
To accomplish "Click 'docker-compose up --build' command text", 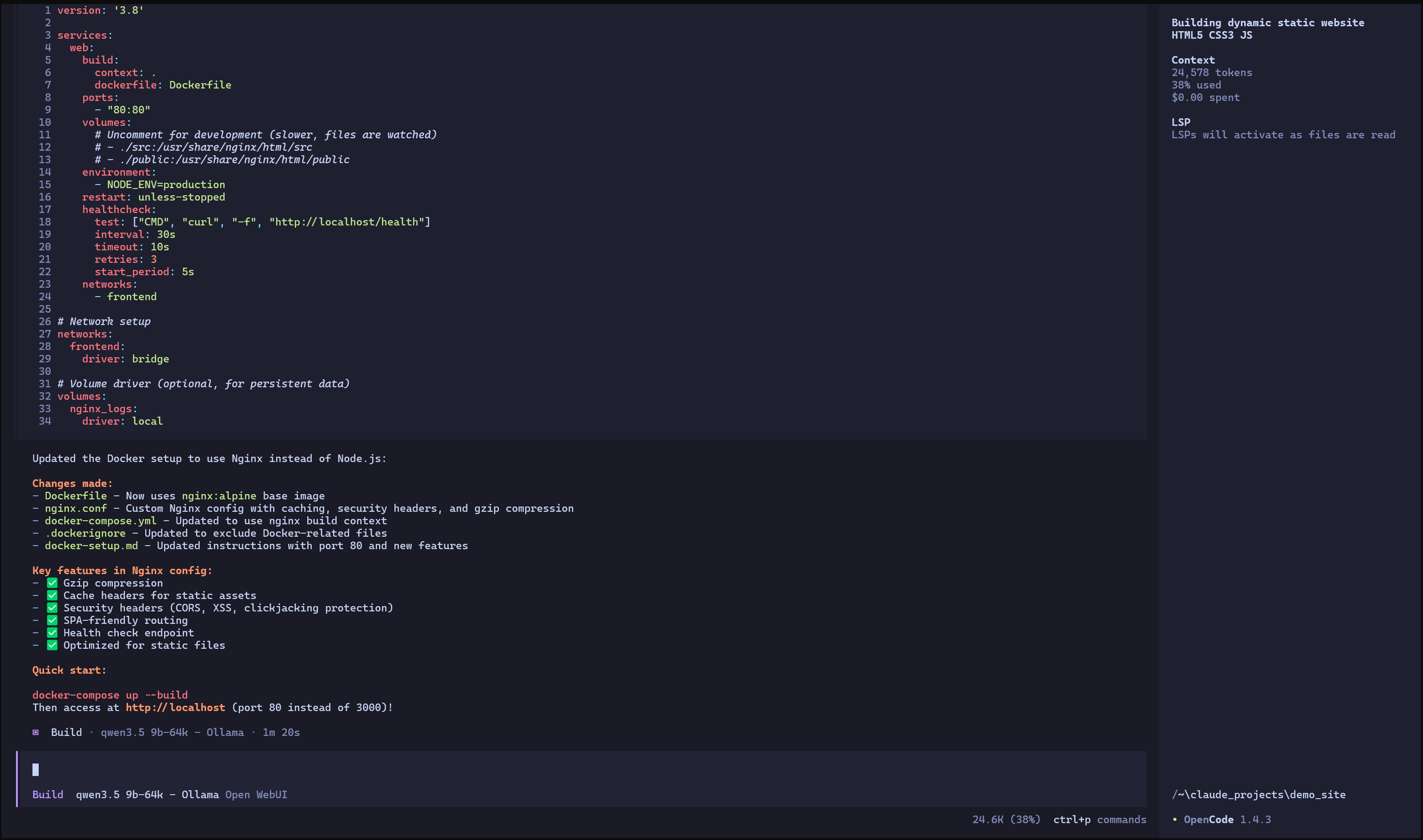I will (110, 695).
